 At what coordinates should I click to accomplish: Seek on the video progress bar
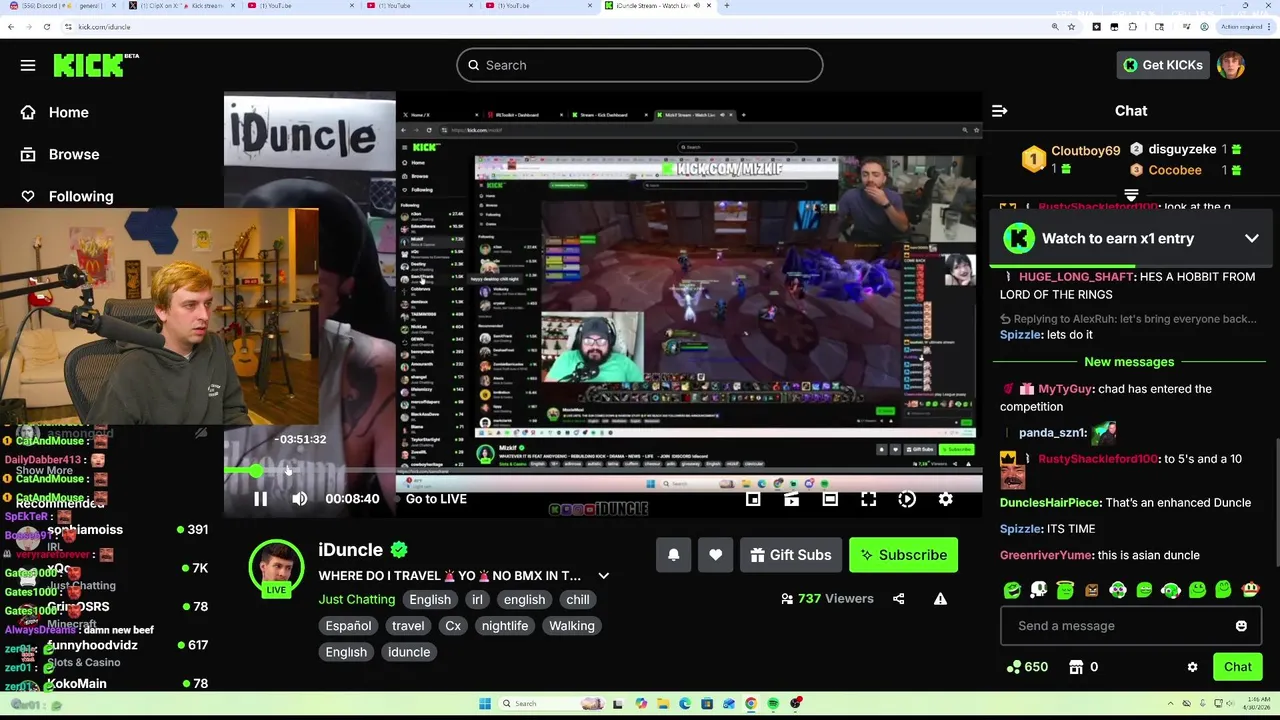(603, 470)
